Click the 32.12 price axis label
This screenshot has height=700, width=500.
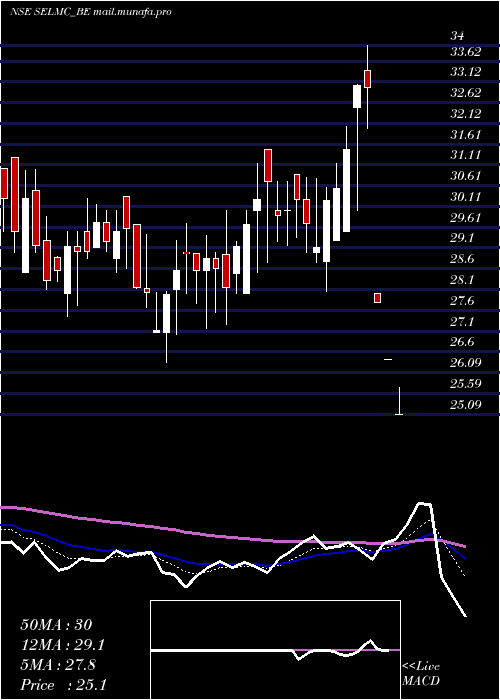pos(466,114)
